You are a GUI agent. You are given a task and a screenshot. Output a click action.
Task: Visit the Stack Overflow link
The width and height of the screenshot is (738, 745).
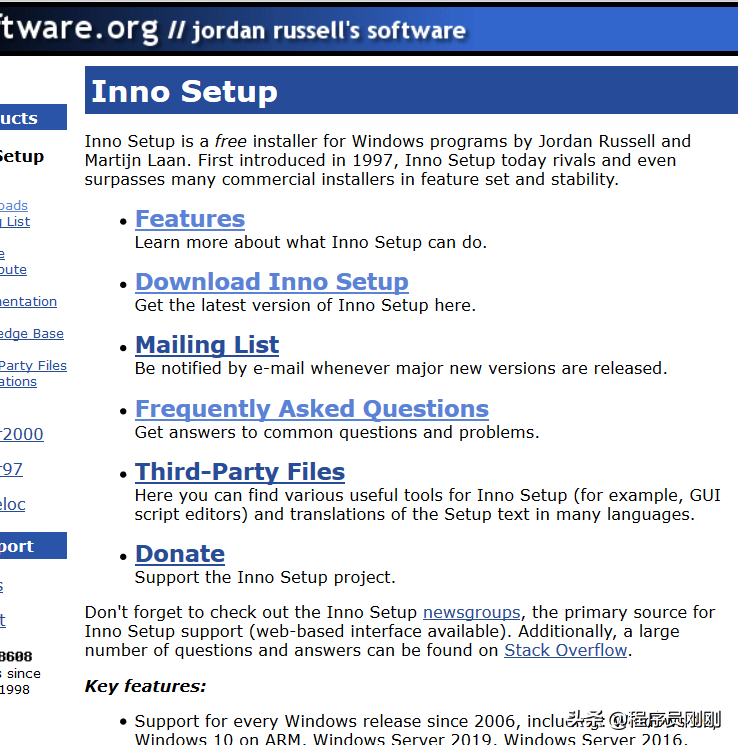point(565,650)
